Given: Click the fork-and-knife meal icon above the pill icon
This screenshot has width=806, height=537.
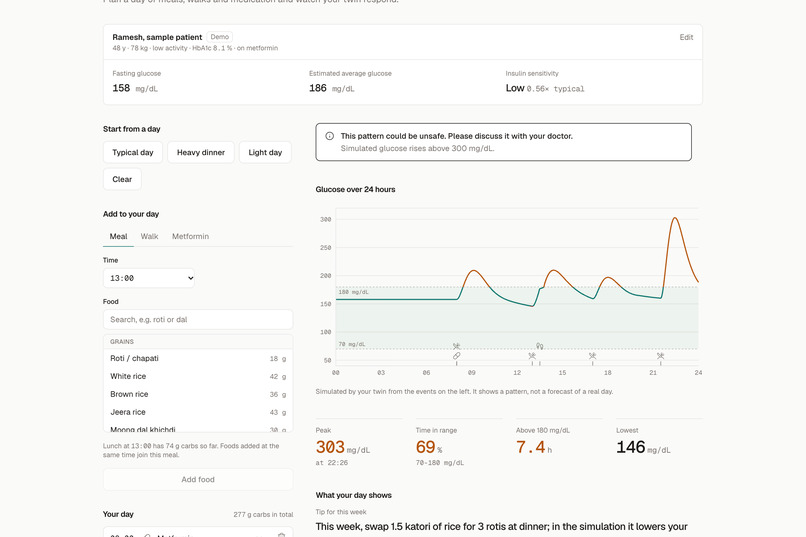Looking at the screenshot, I should tap(456, 346).
